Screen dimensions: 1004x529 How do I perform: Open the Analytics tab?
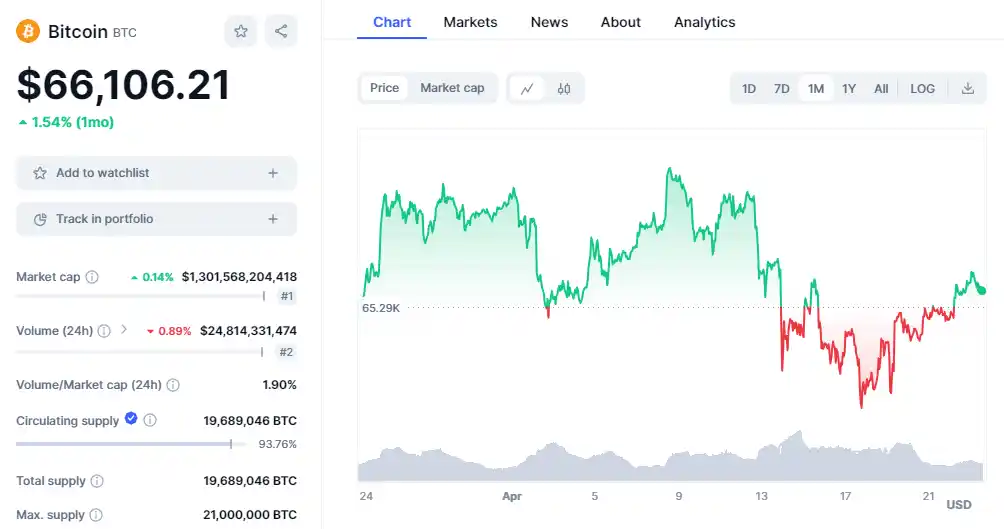click(x=704, y=22)
